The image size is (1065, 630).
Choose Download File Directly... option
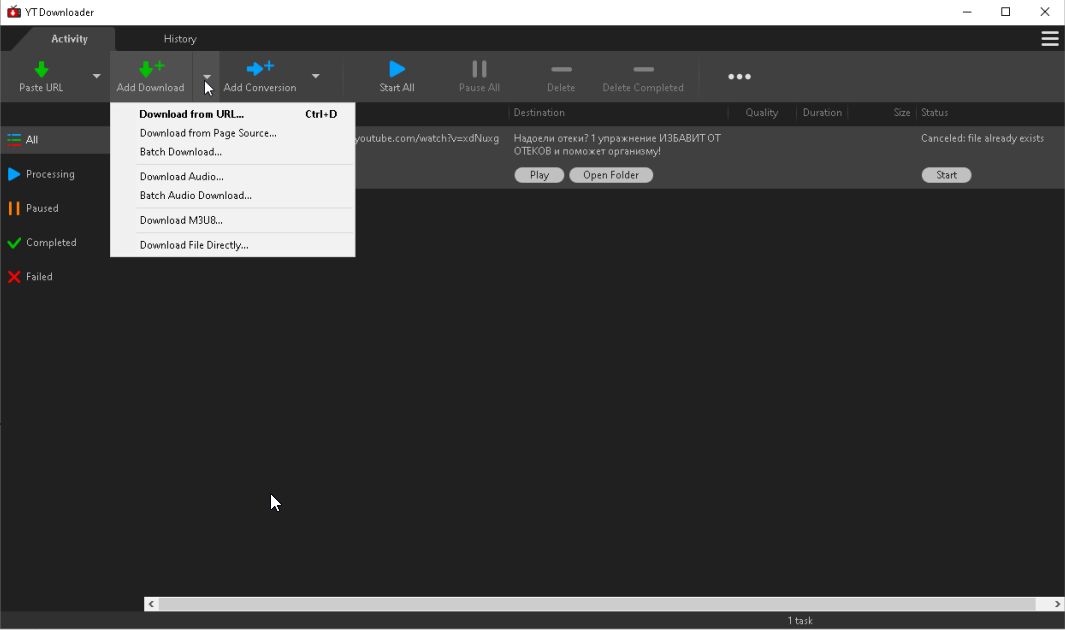click(232, 245)
